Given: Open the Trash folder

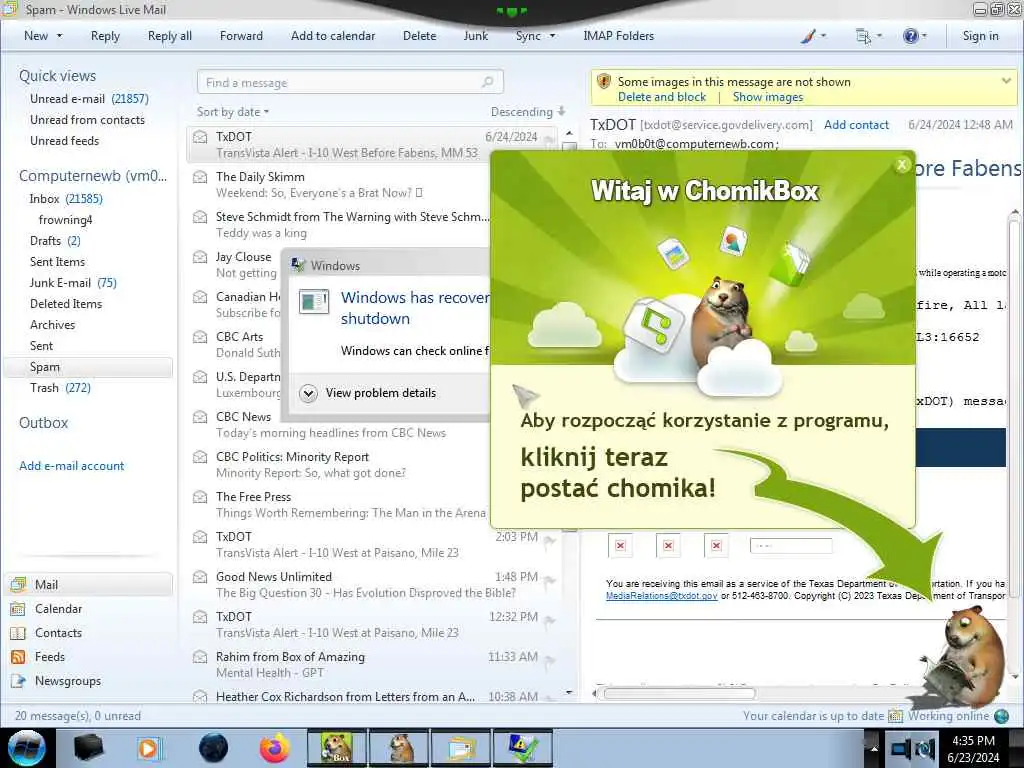Looking at the screenshot, I should (x=60, y=387).
